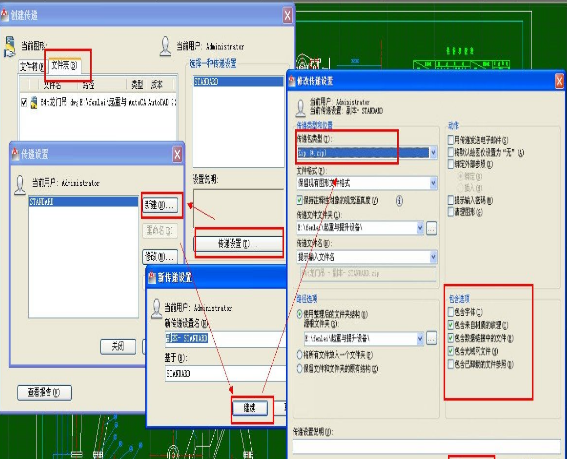The width and height of the screenshot is (567, 459).
Task: Close the 创建传递 dialog
Action: pyautogui.click(x=287, y=16)
